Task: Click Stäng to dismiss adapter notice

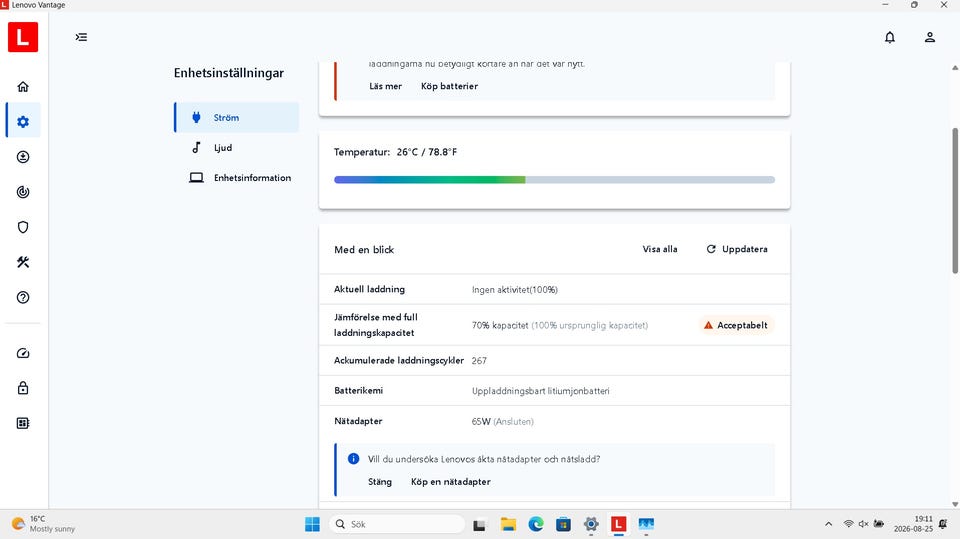Action: 380,482
